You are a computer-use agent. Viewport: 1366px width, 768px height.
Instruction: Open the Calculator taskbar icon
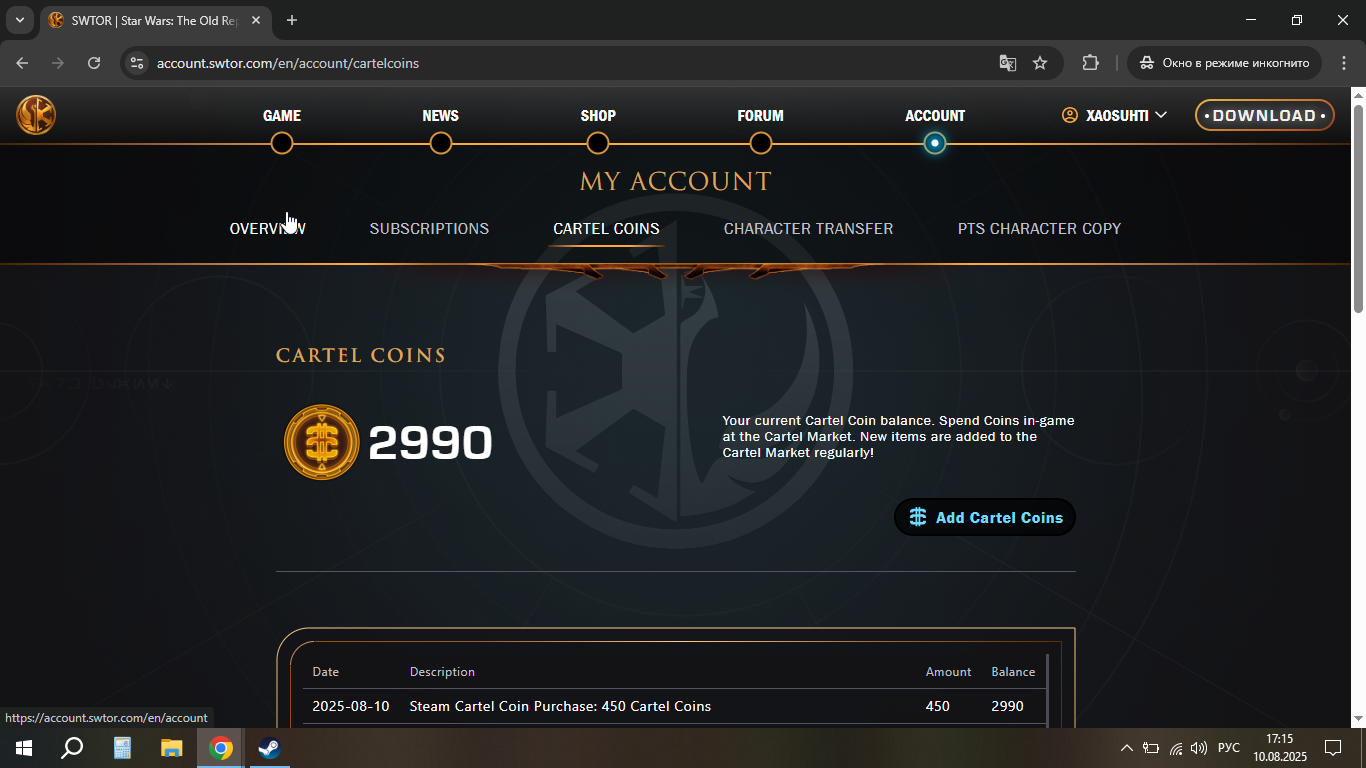(122, 748)
